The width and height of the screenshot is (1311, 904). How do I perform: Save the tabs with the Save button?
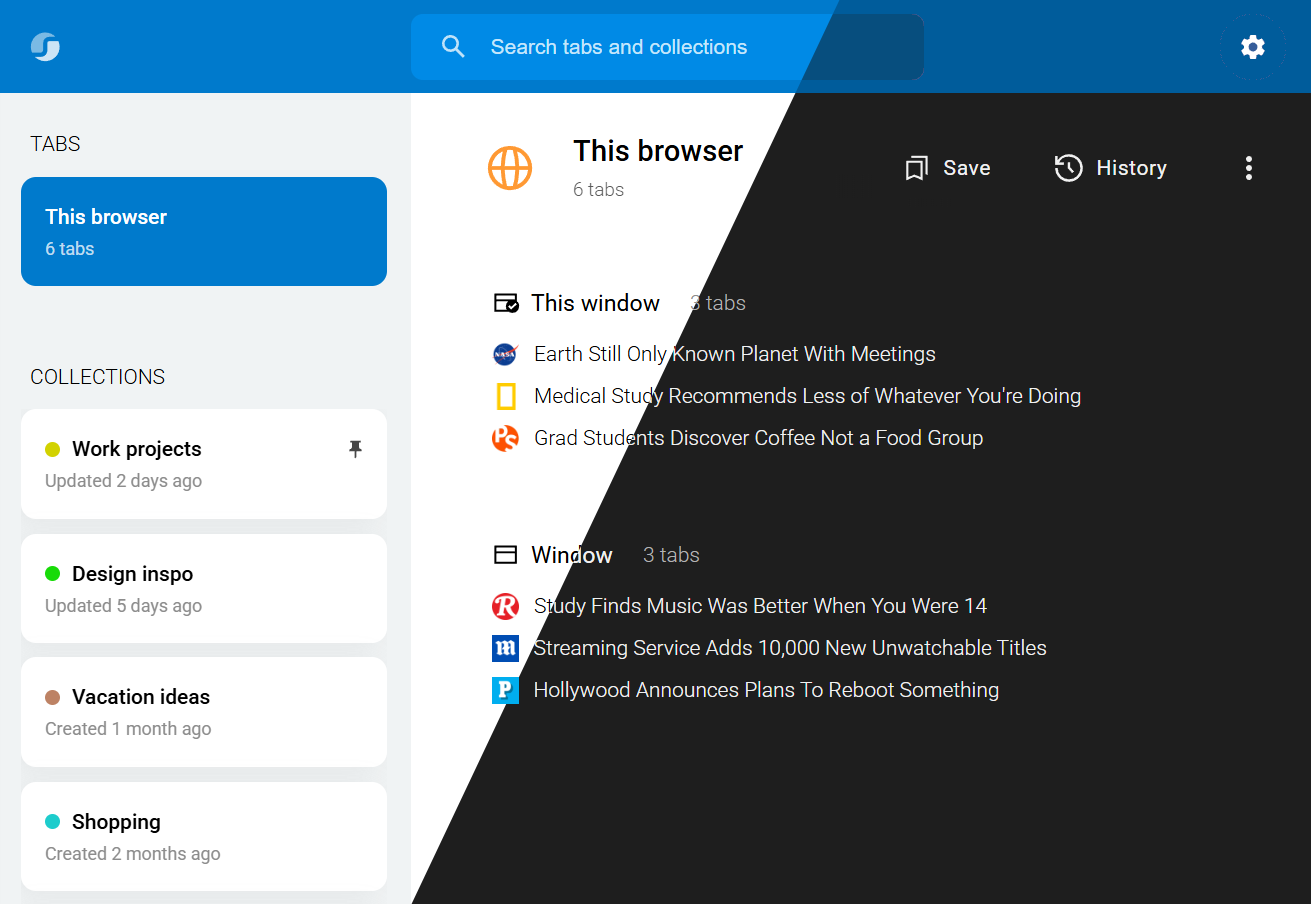point(947,168)
